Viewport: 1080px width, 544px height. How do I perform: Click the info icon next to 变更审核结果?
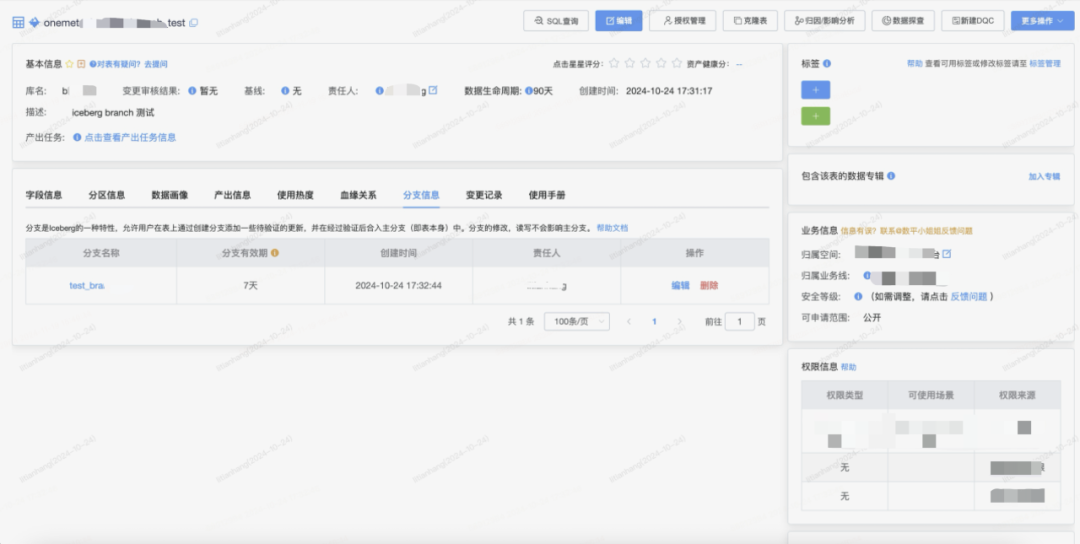tap(192, 91)
